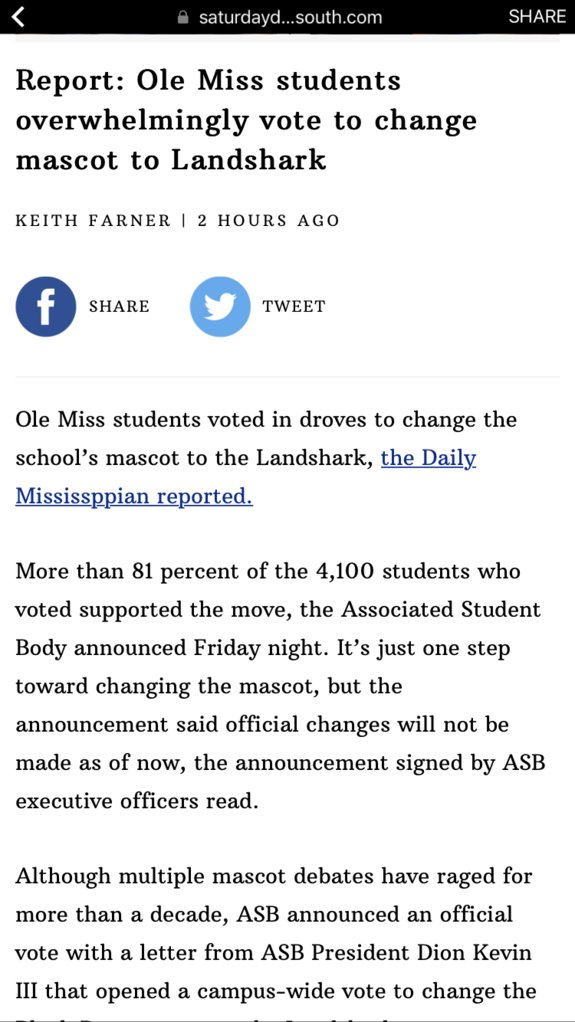This screenshot has height=1022, width=575.
Task: Tap the headline about Ole Miss Landshark vote
Action: (246, 121)
